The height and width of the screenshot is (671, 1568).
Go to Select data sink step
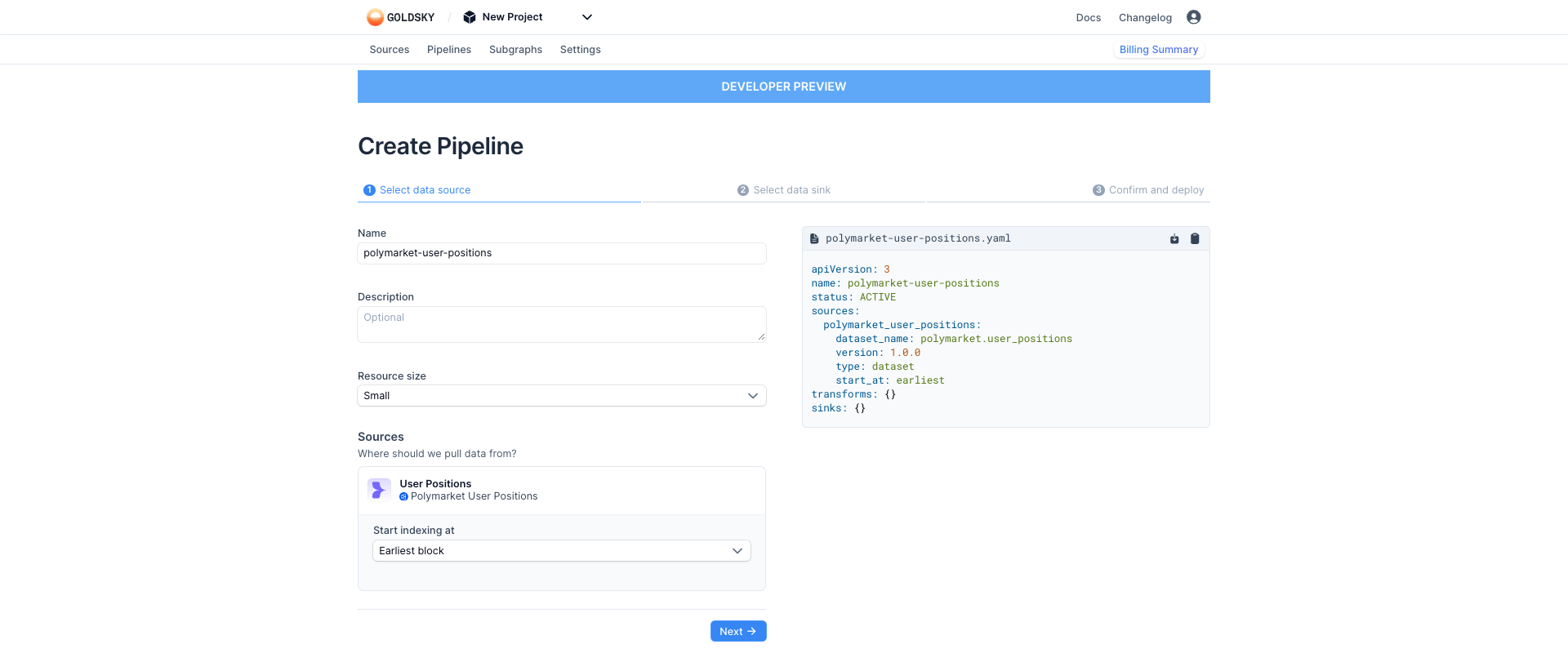784,190
